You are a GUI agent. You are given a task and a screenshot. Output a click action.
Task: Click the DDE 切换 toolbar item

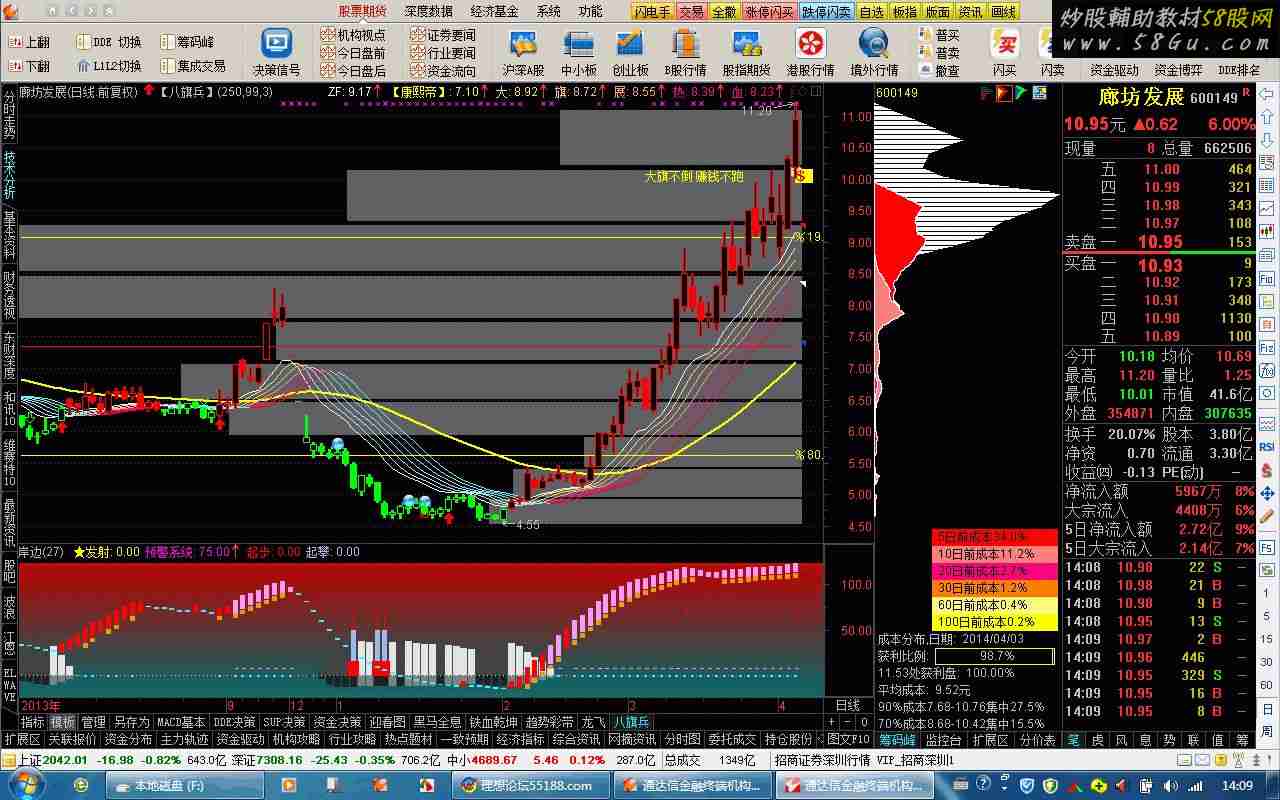tap(108, 42)
